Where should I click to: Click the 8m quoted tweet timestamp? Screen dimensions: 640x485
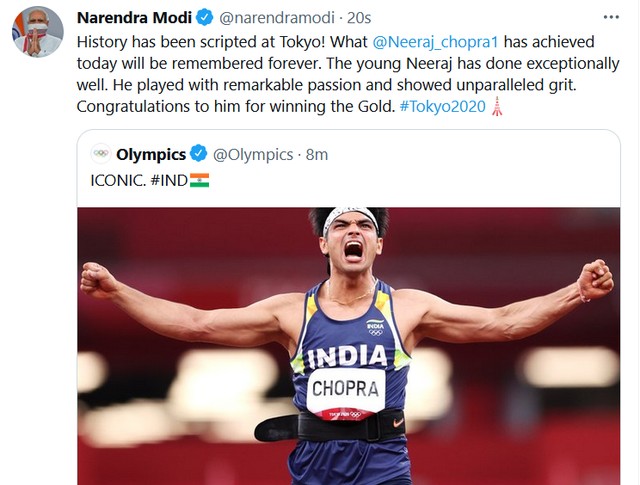coord(317,155)
